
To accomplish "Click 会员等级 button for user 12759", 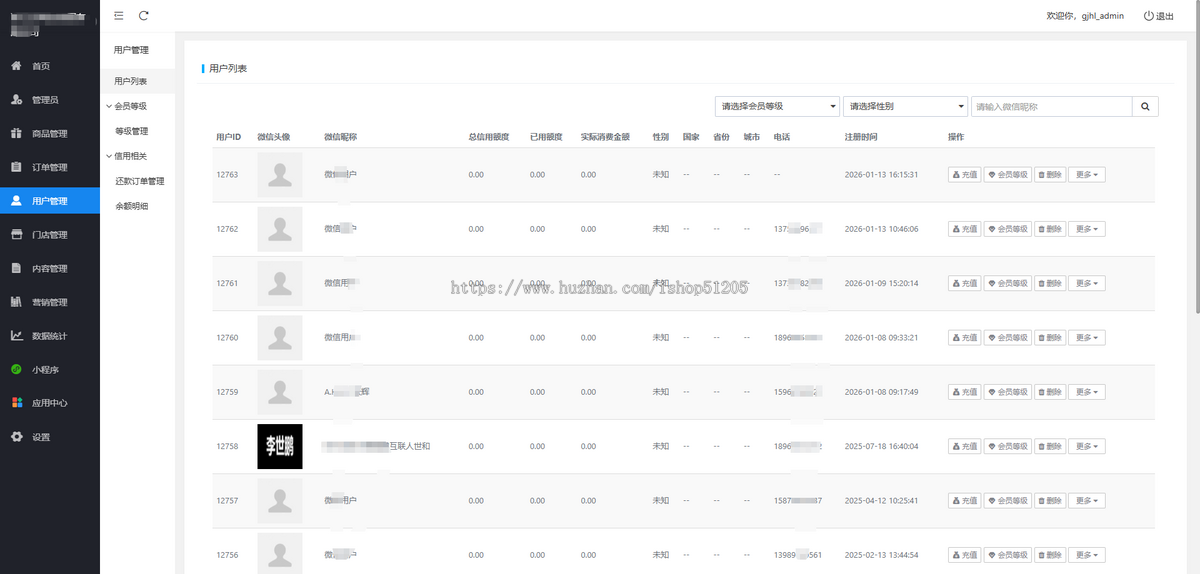I will tap(1007, 392).
